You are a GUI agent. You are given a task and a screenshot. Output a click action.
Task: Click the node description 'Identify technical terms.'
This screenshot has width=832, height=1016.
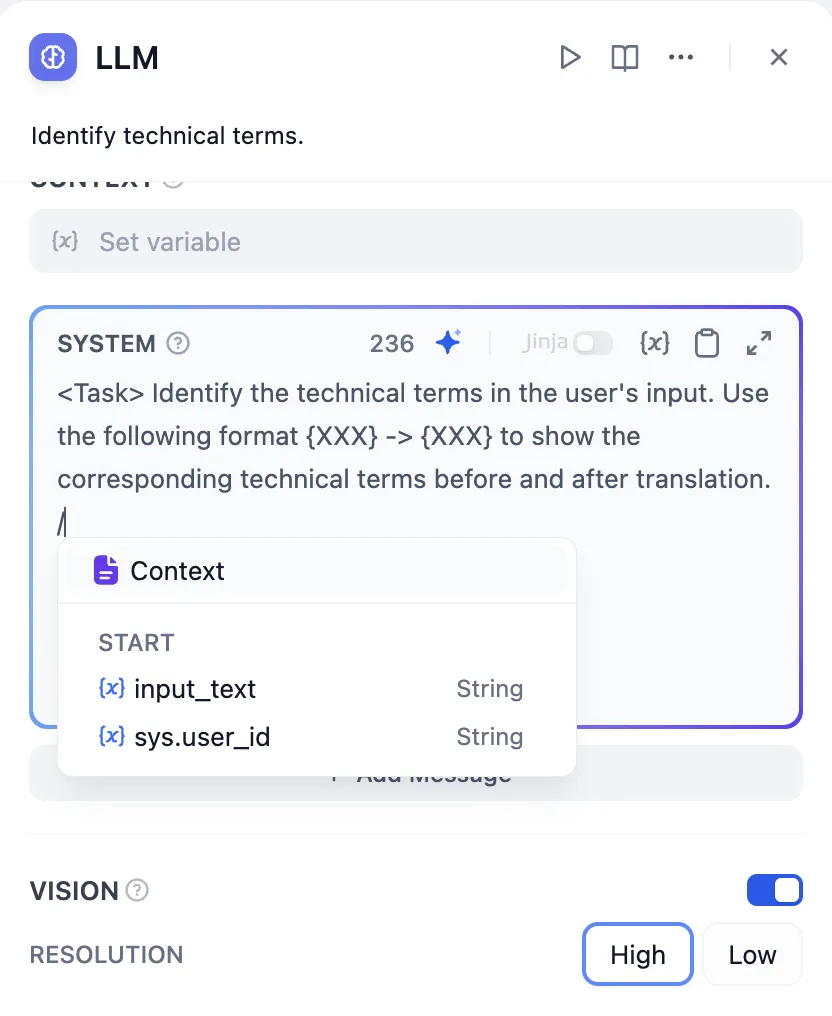(167, 135)
